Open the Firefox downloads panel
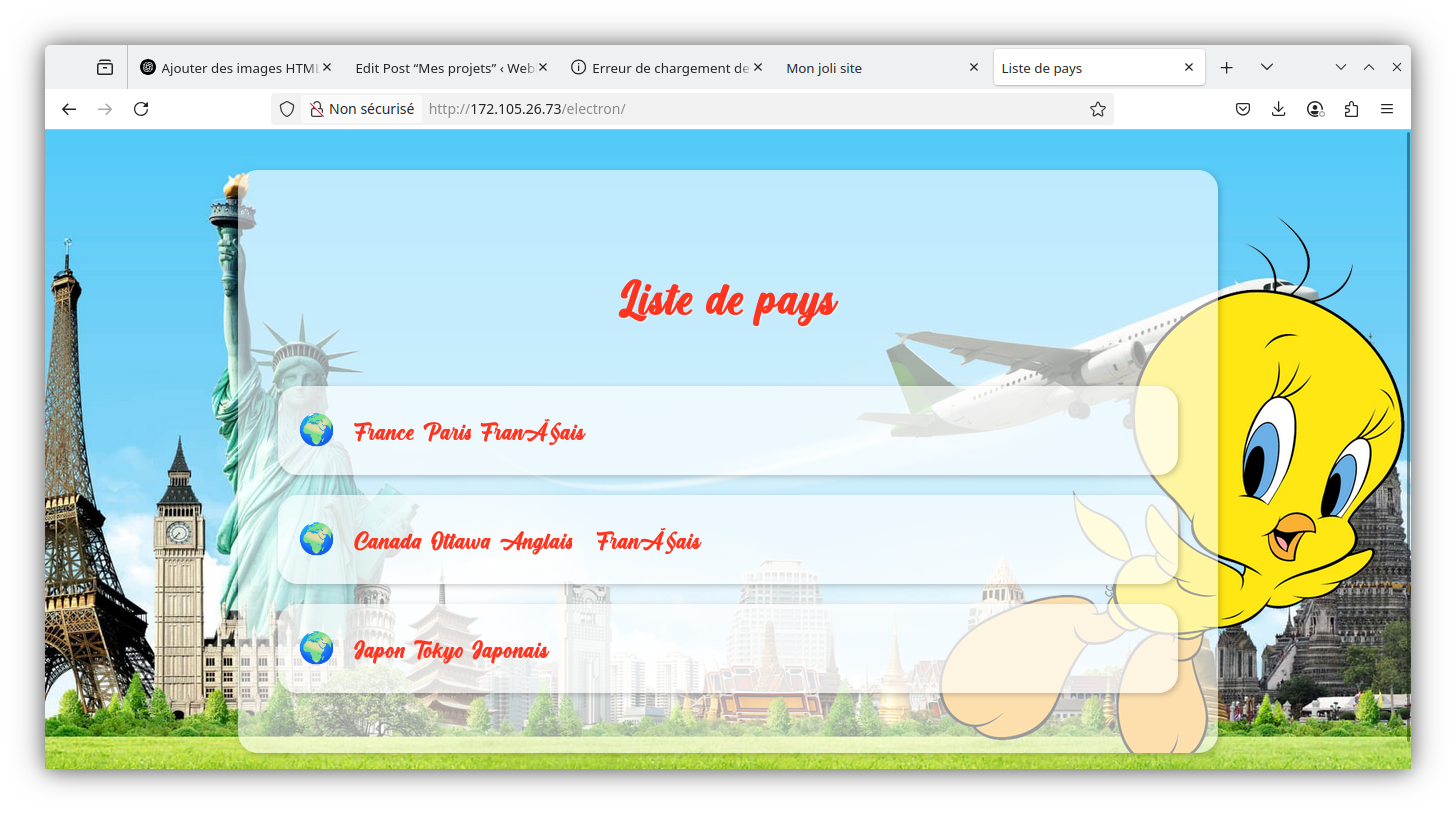1456x814 pixels. pos(1278,109)
